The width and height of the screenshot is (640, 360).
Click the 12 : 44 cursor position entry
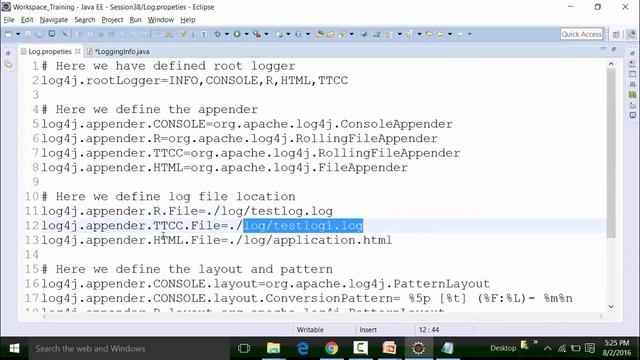(429, 329)
